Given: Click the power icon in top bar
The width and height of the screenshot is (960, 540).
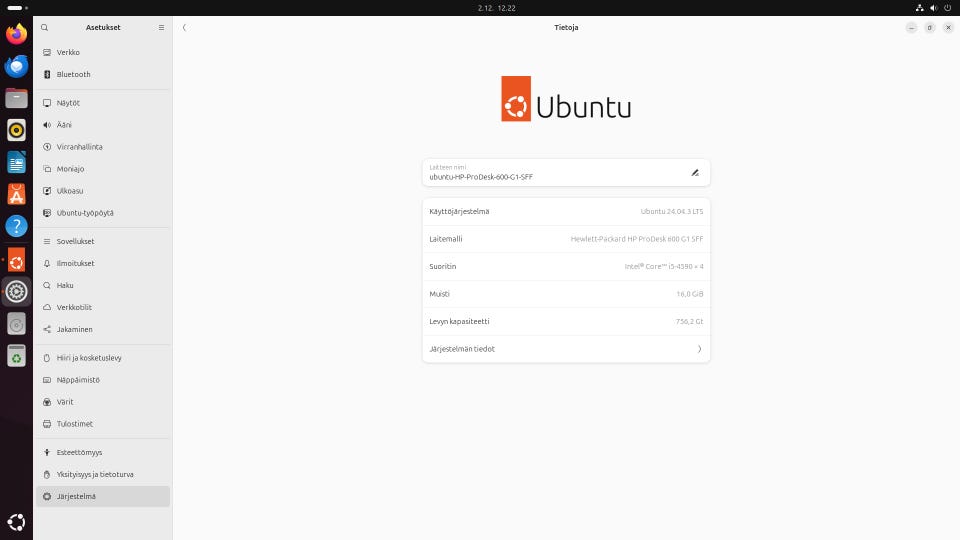Looking at the screenshot, I should 948,8.
